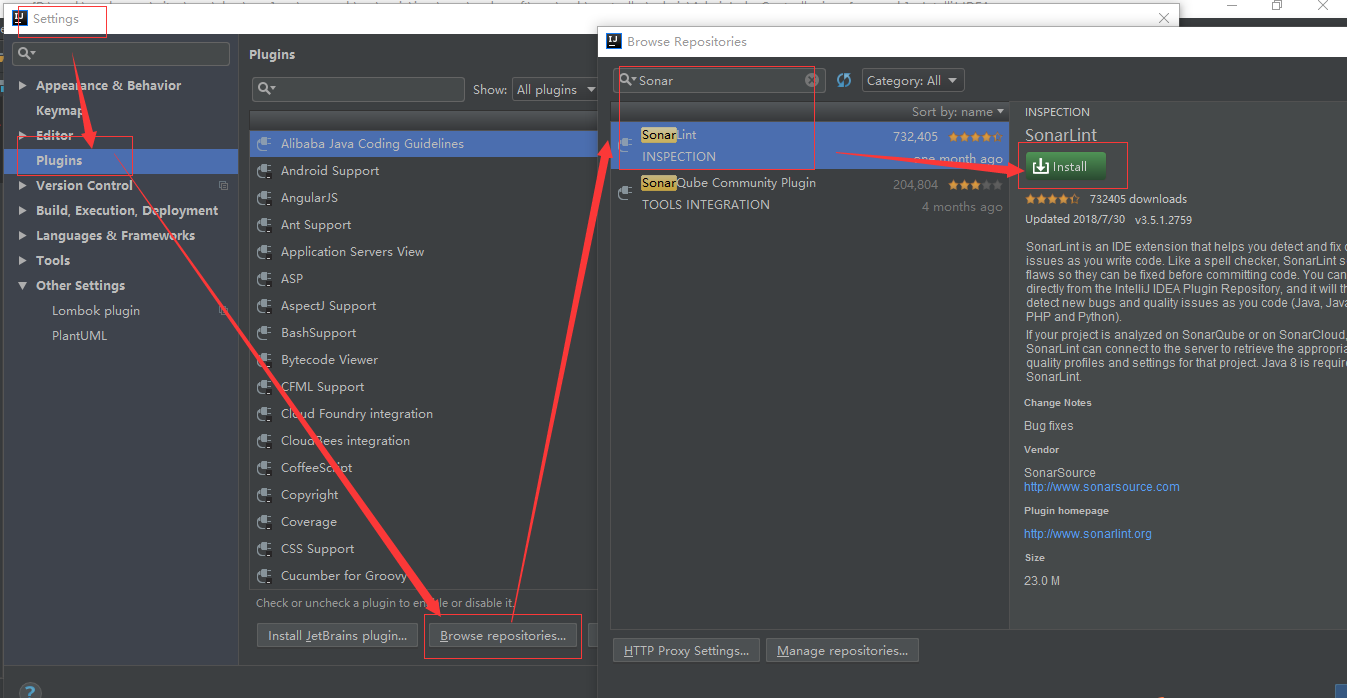Open the sonarsource.com vendor link

[x=1101, y=487]
